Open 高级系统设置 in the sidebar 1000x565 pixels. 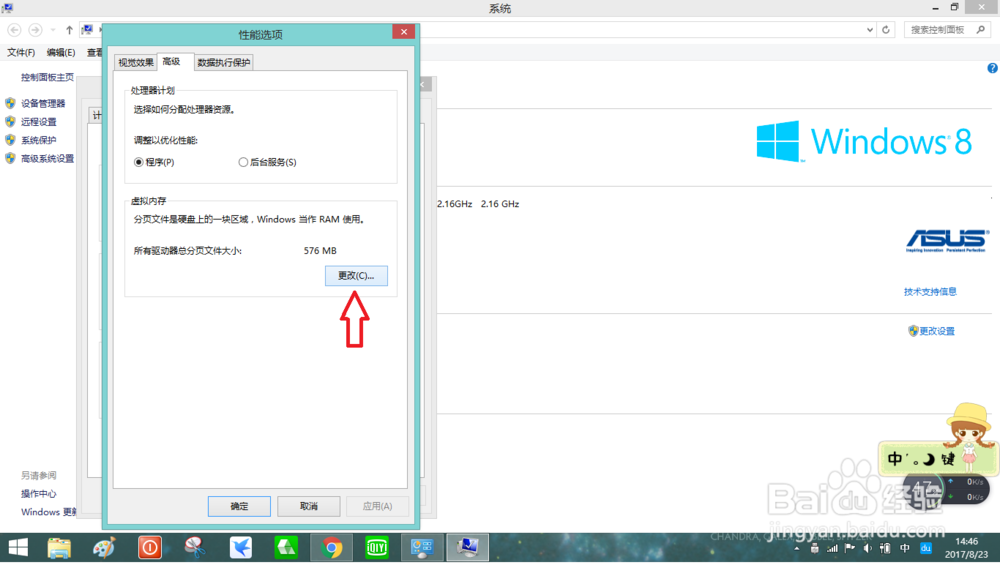(47, 159)
